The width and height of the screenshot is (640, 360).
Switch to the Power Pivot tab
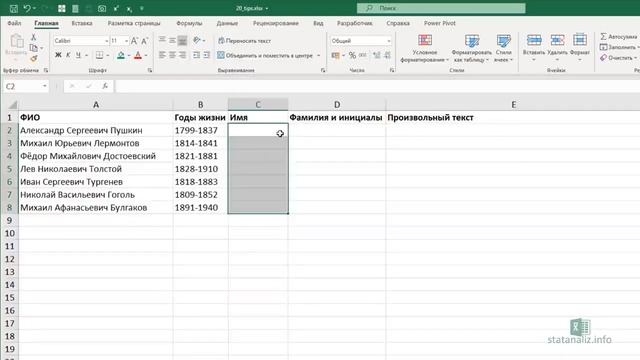(x=440, y=23)
